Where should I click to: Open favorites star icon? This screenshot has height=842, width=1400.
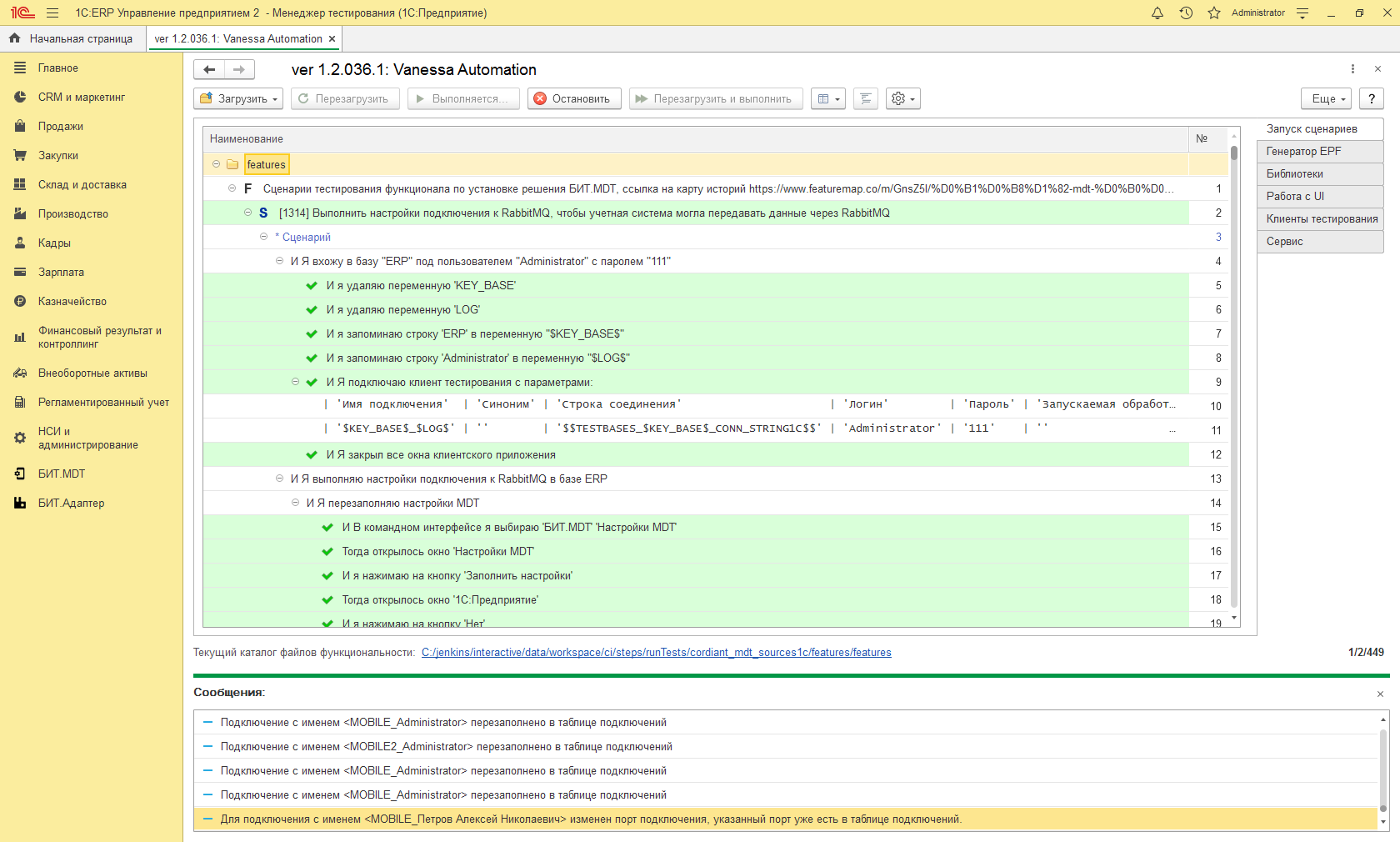click(1214, 13)
